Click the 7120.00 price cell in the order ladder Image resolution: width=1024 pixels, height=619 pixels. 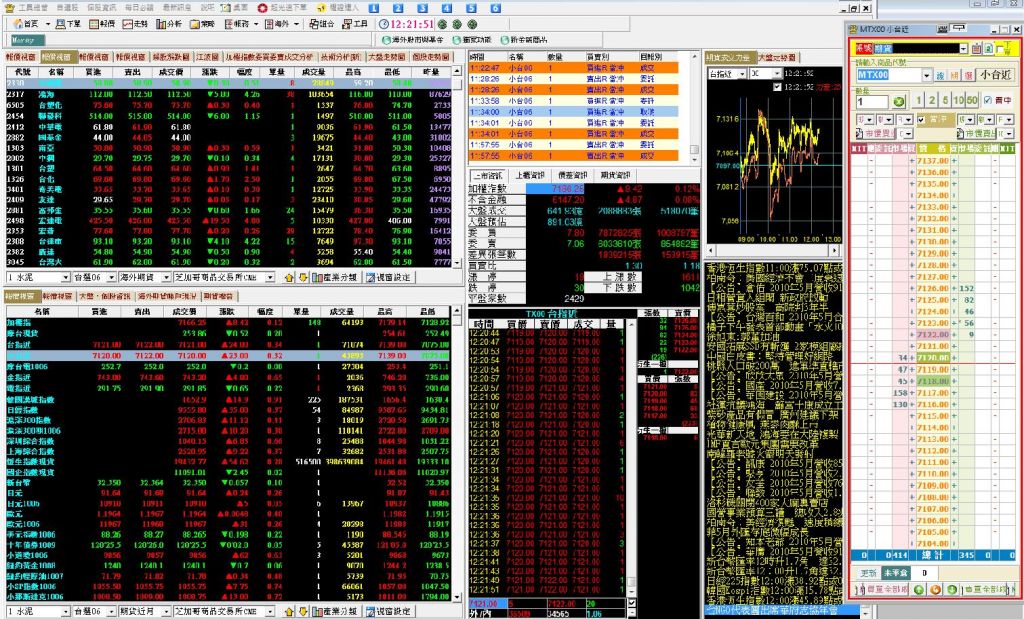(933, 358)
